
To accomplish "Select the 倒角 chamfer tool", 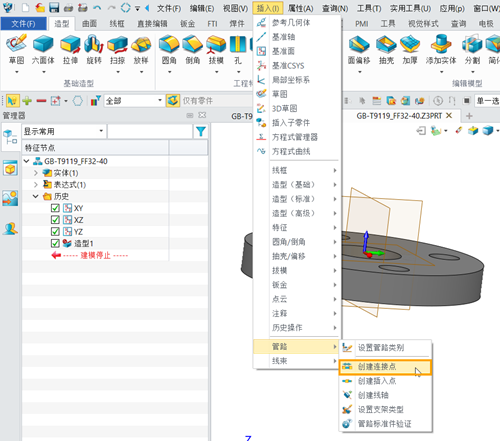I will point(193,49).
